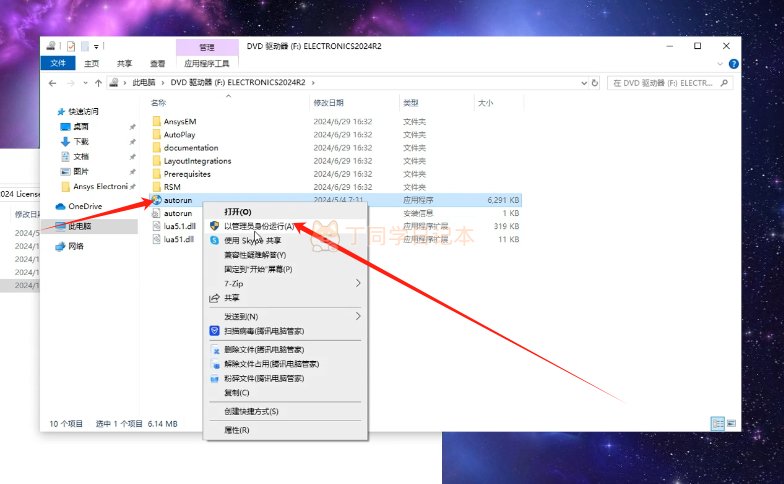Image resolution: width=784 pixels, height=484 pixels.
Task: Select the Prerequisites folder icon
Action: tap(156, 174)
